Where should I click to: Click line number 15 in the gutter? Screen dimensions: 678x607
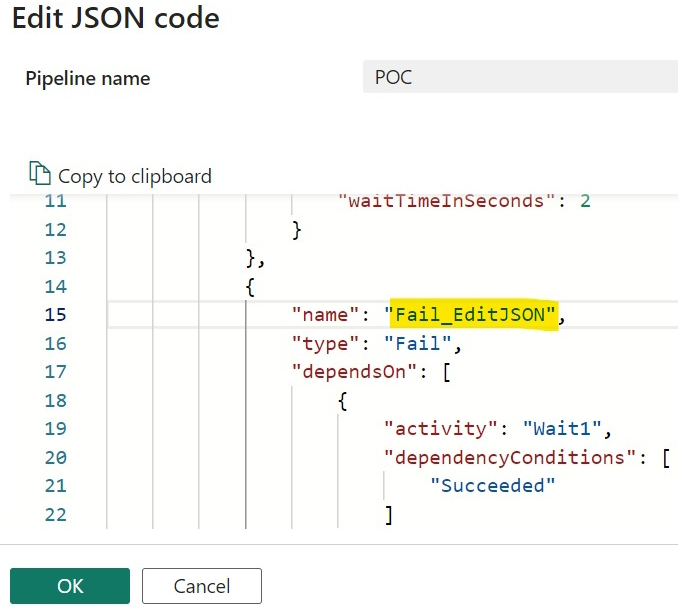(x=56, y=314)
